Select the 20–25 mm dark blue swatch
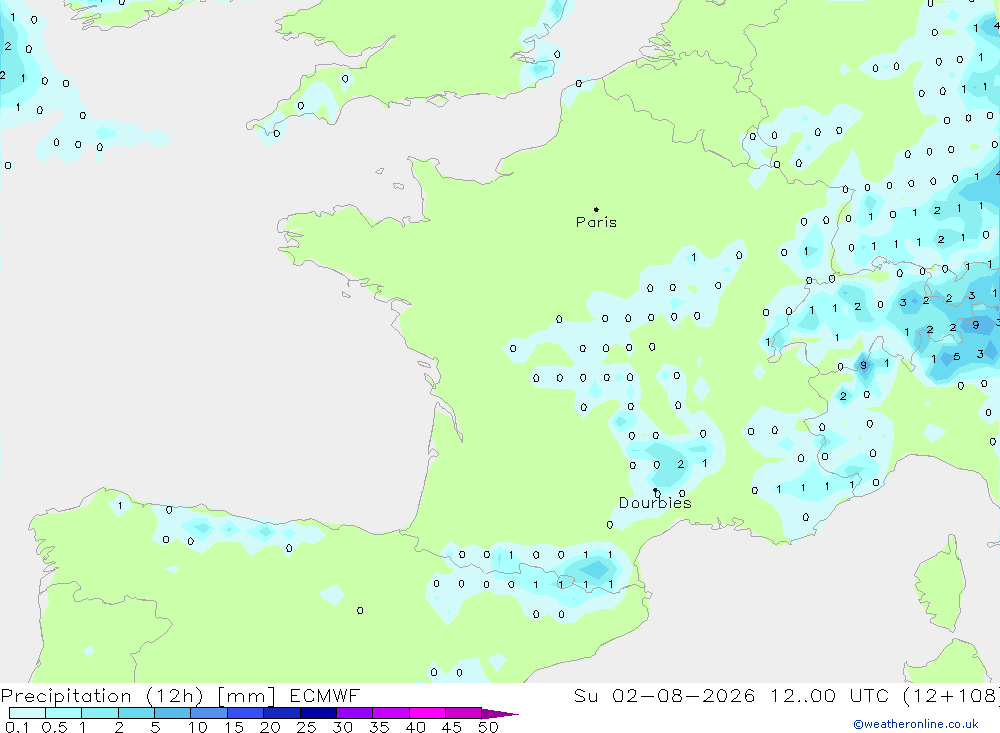This screenshot has width=1000, height=733. tap(282, 713)
